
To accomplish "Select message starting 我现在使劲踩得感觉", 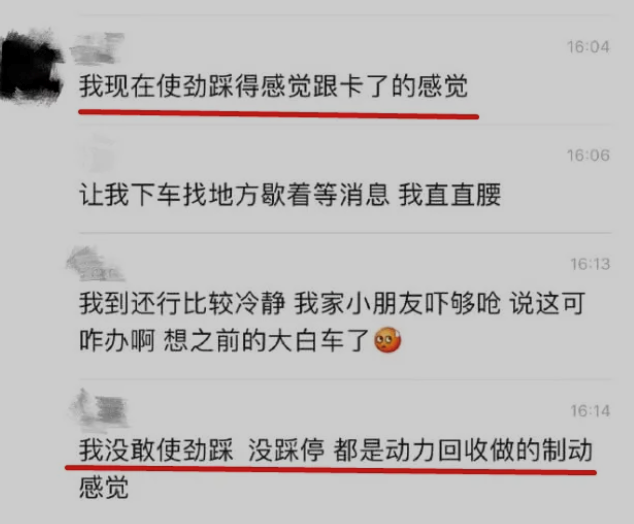I will [x=273, y=86].
